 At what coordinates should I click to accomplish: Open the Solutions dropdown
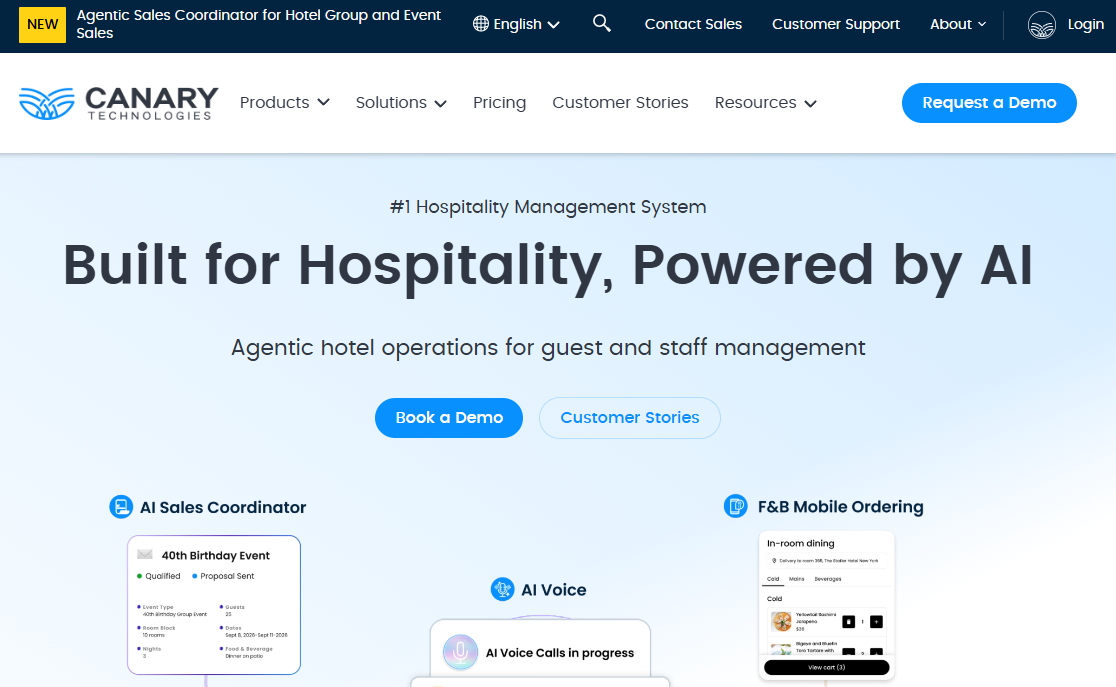click(401, 103)
